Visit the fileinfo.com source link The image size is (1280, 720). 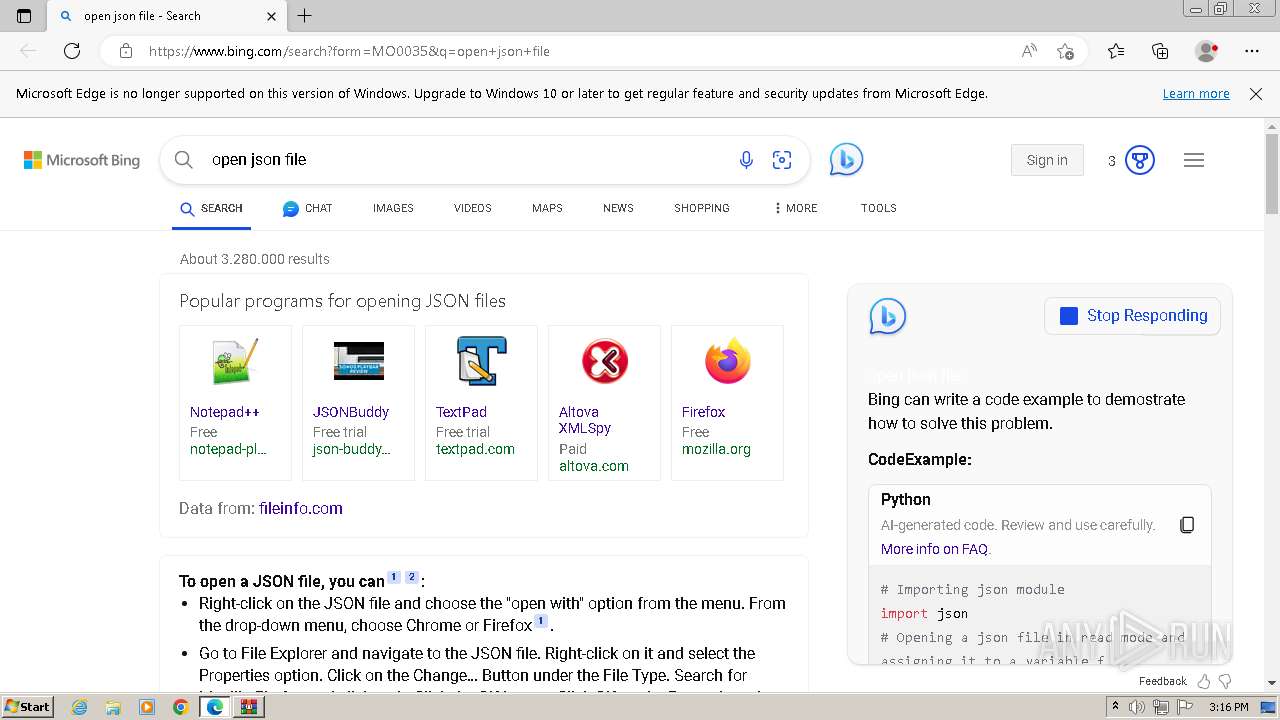click(300, 508)
